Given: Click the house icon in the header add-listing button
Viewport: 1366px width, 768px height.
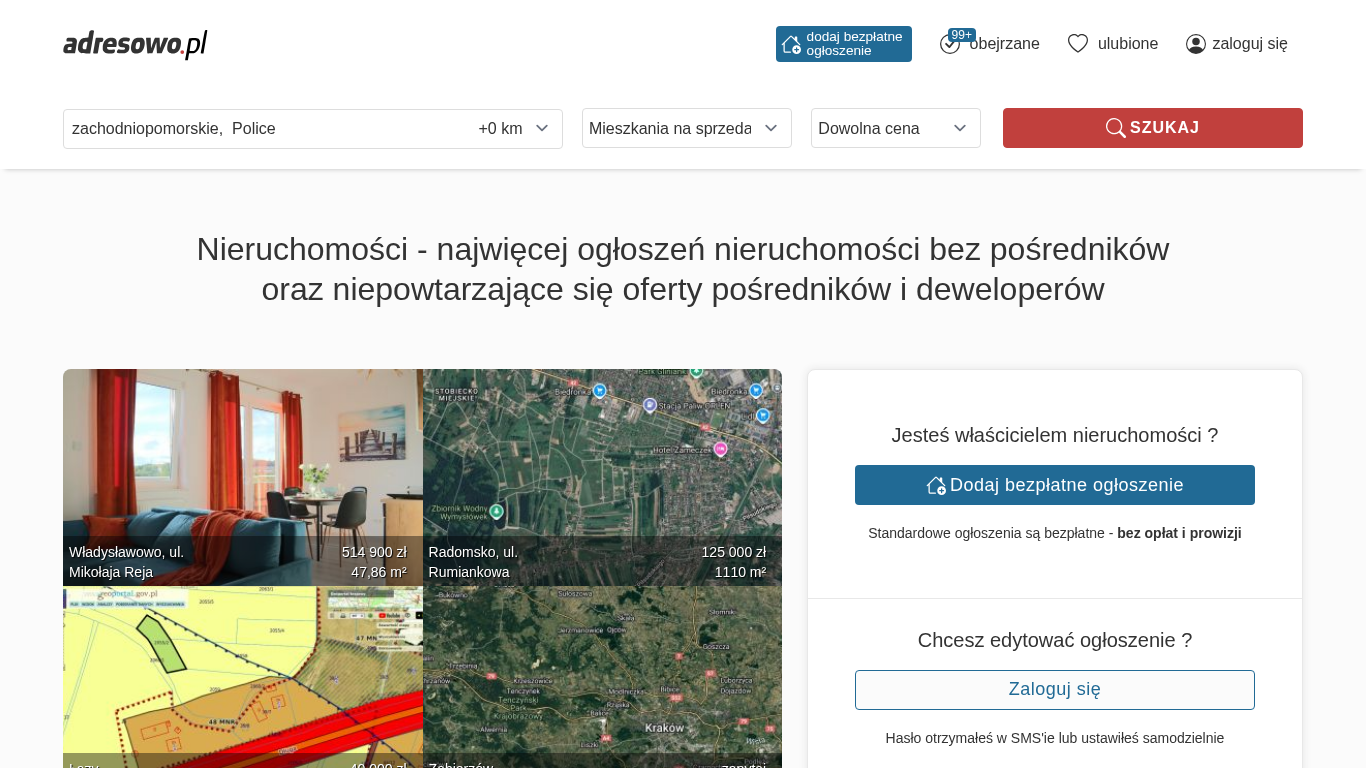Looking at the screenshot, I should (791, 44).
